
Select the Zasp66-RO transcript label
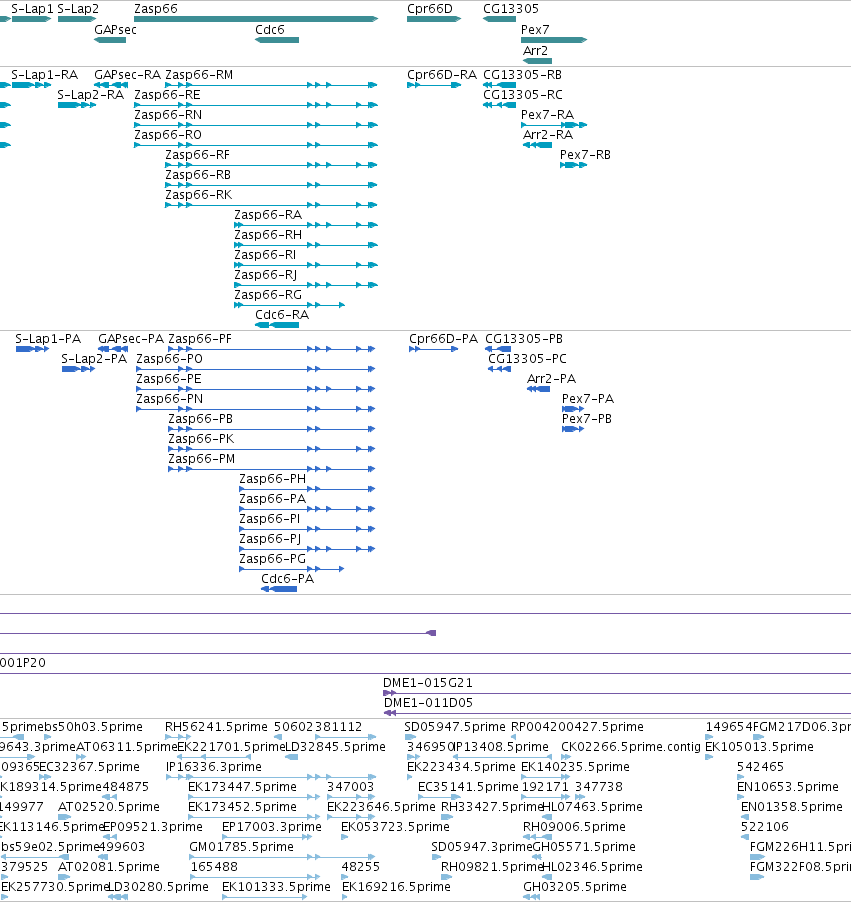168,135
